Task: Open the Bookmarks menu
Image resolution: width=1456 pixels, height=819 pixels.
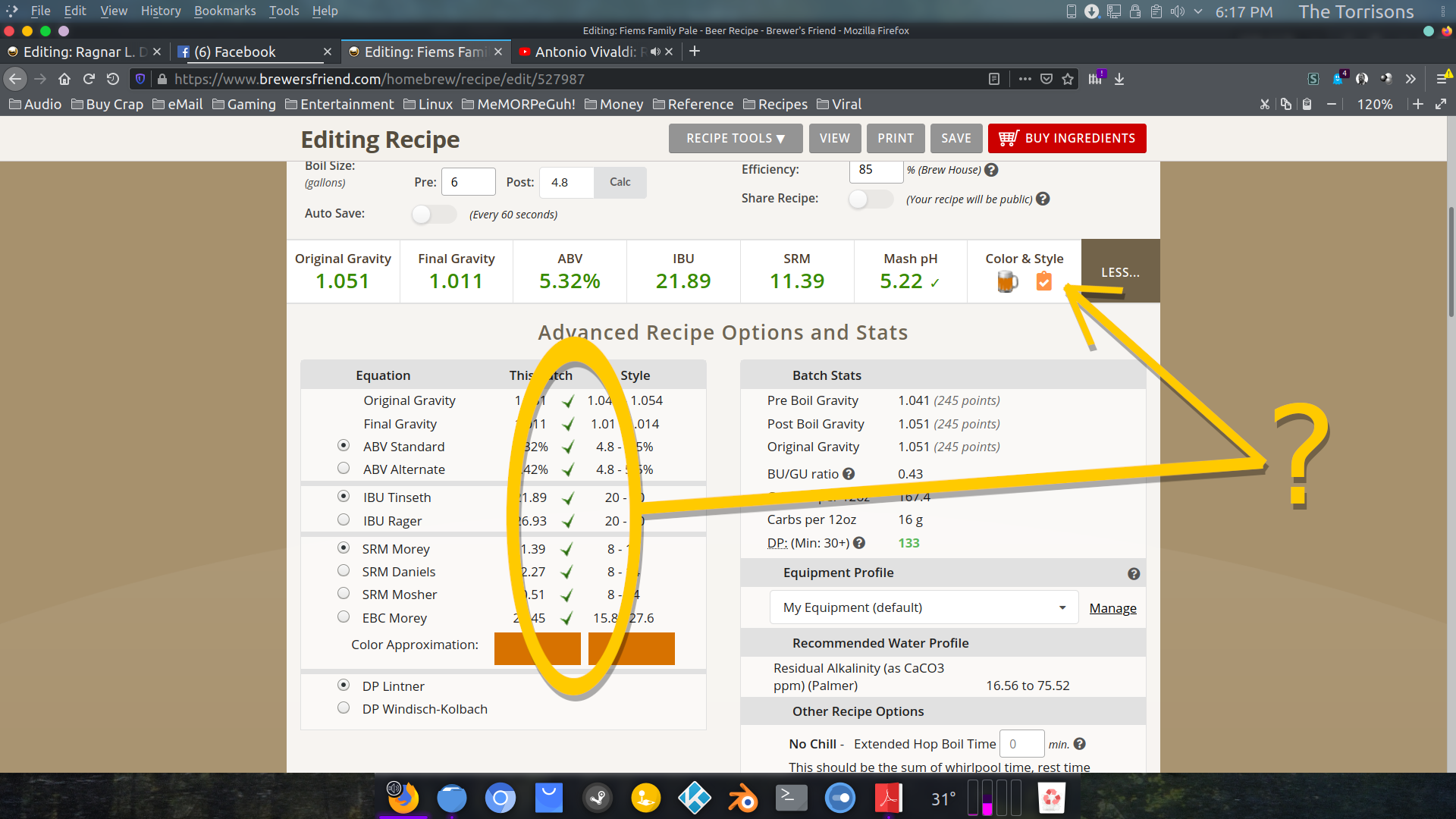Action: [x=224, y=11]
